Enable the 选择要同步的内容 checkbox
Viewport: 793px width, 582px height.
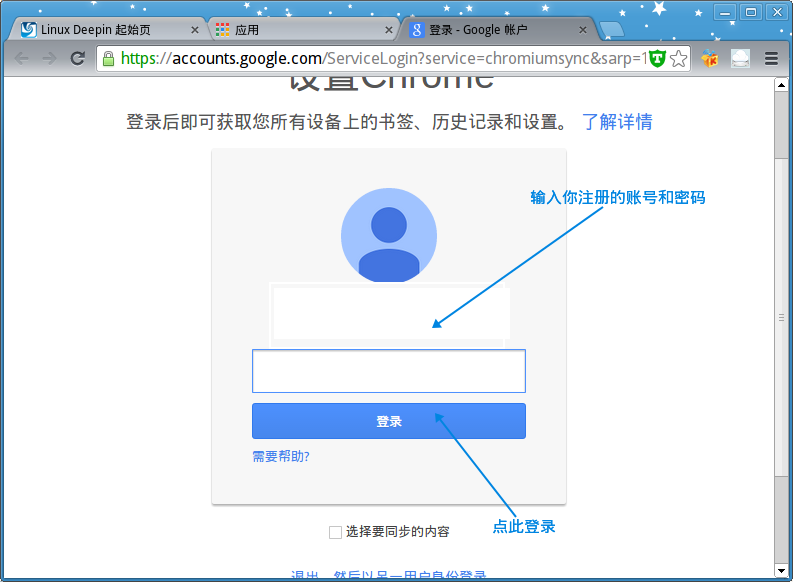click(x=335, y=532)
